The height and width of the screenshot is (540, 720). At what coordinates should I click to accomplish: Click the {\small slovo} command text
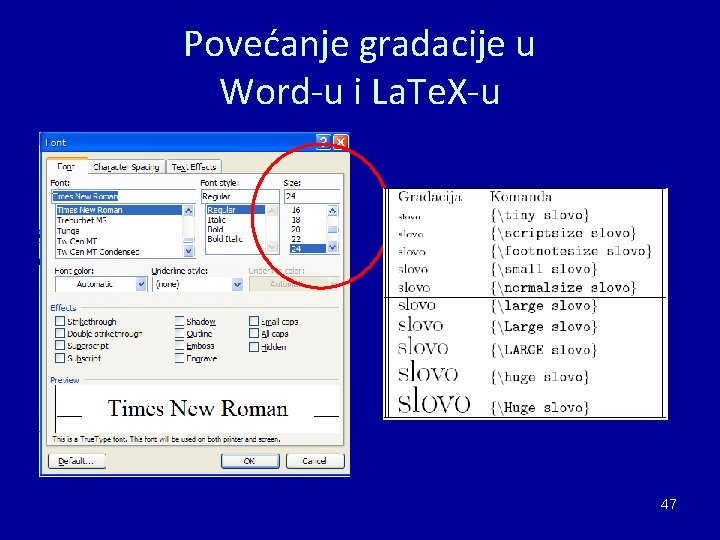(x=544, y=269)
